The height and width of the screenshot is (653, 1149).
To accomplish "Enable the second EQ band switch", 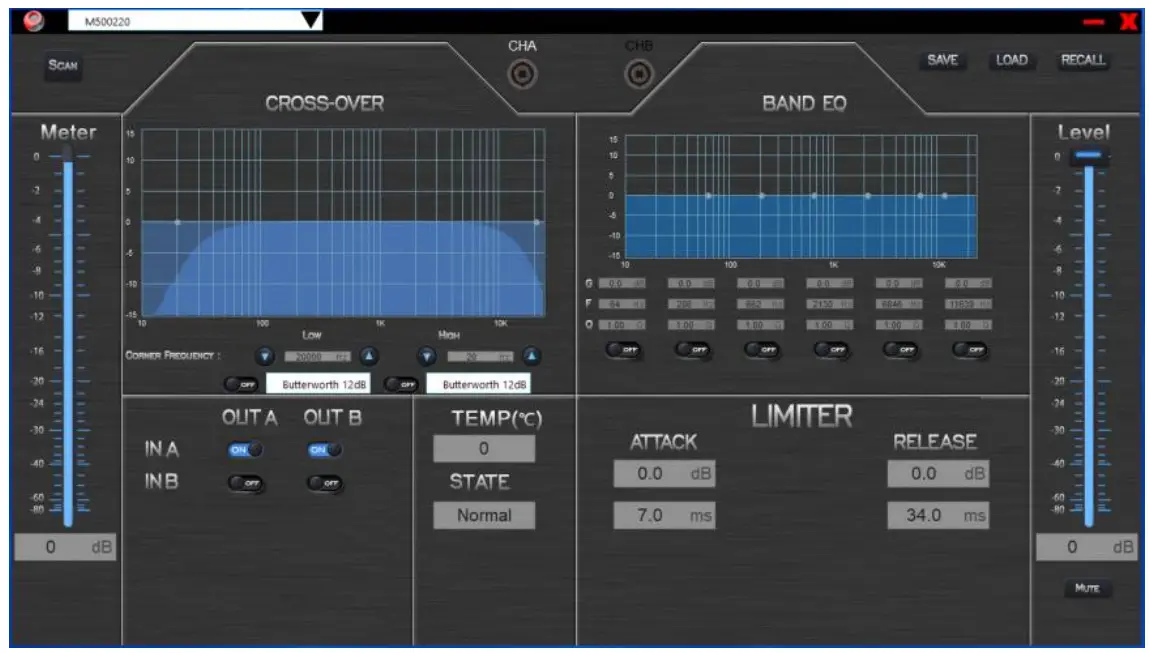I will click(692, 350).
